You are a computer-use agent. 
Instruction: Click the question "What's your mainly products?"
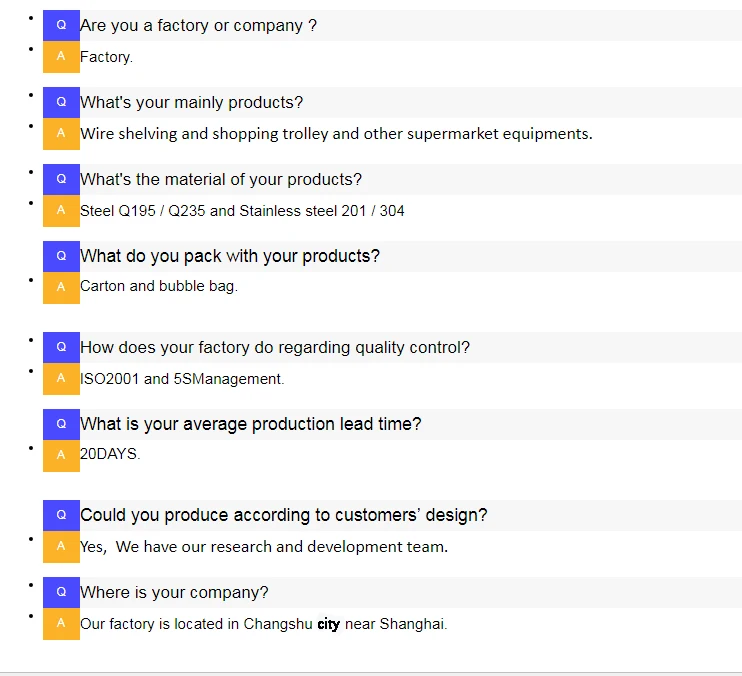pos(191,102)
